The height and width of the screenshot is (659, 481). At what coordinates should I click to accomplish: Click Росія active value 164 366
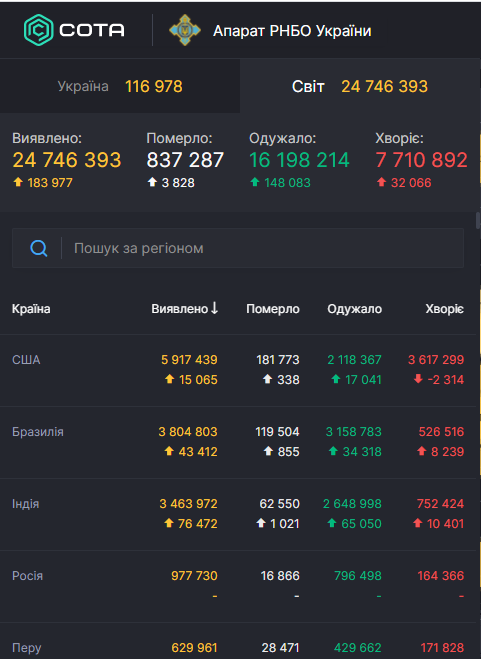point(441,575)
